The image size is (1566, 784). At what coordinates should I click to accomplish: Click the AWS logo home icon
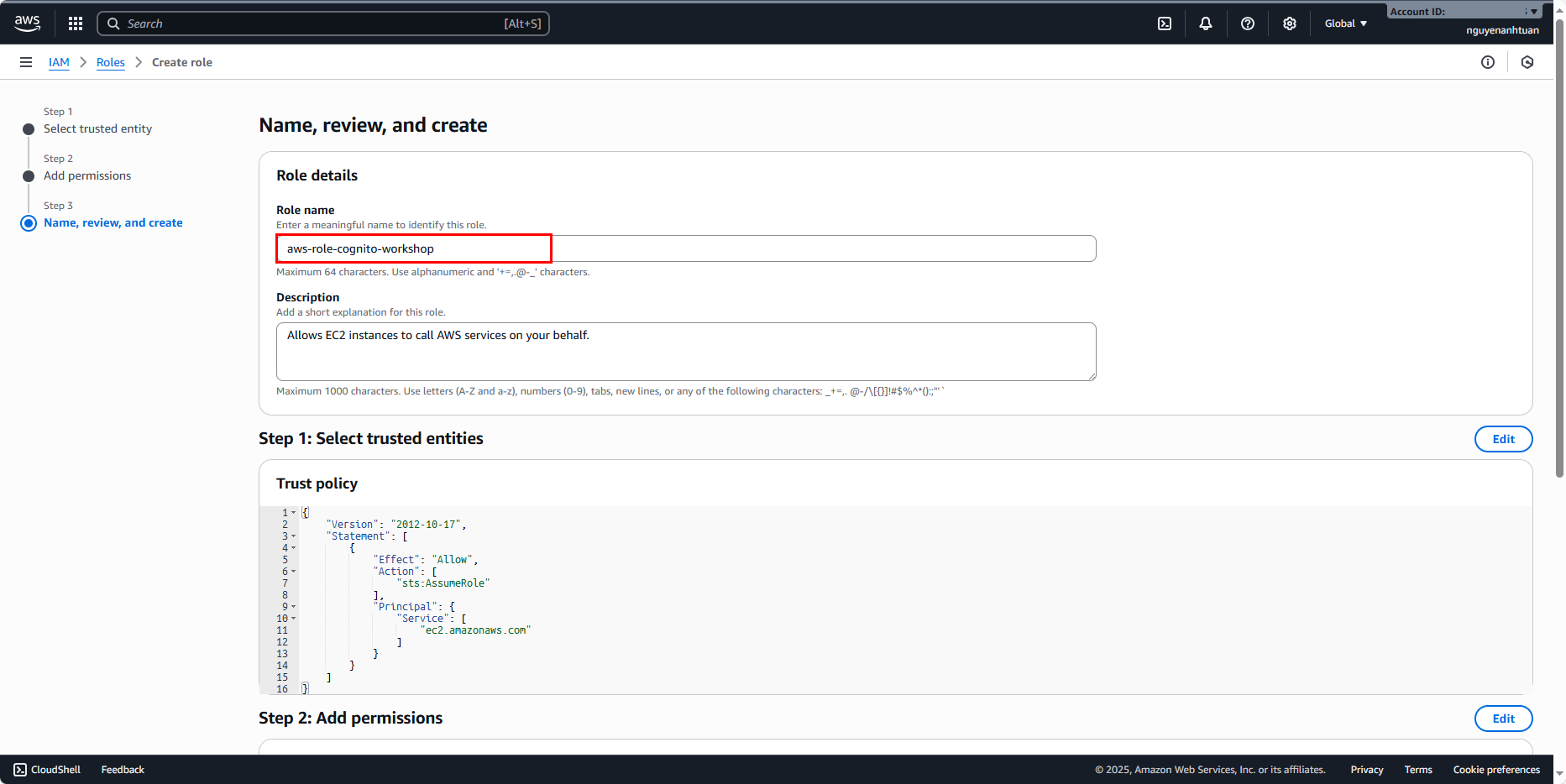pyautogui.click(x=27, y=24)
